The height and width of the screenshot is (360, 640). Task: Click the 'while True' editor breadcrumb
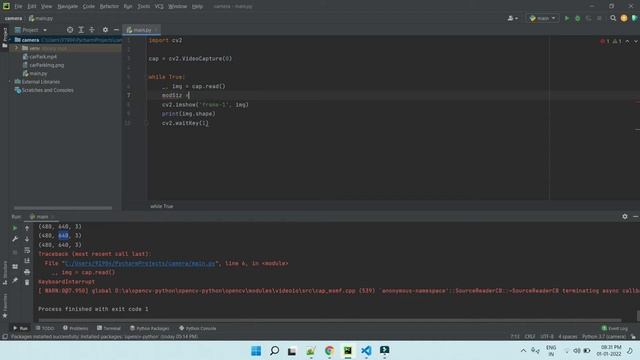click(x=162, y=206)
